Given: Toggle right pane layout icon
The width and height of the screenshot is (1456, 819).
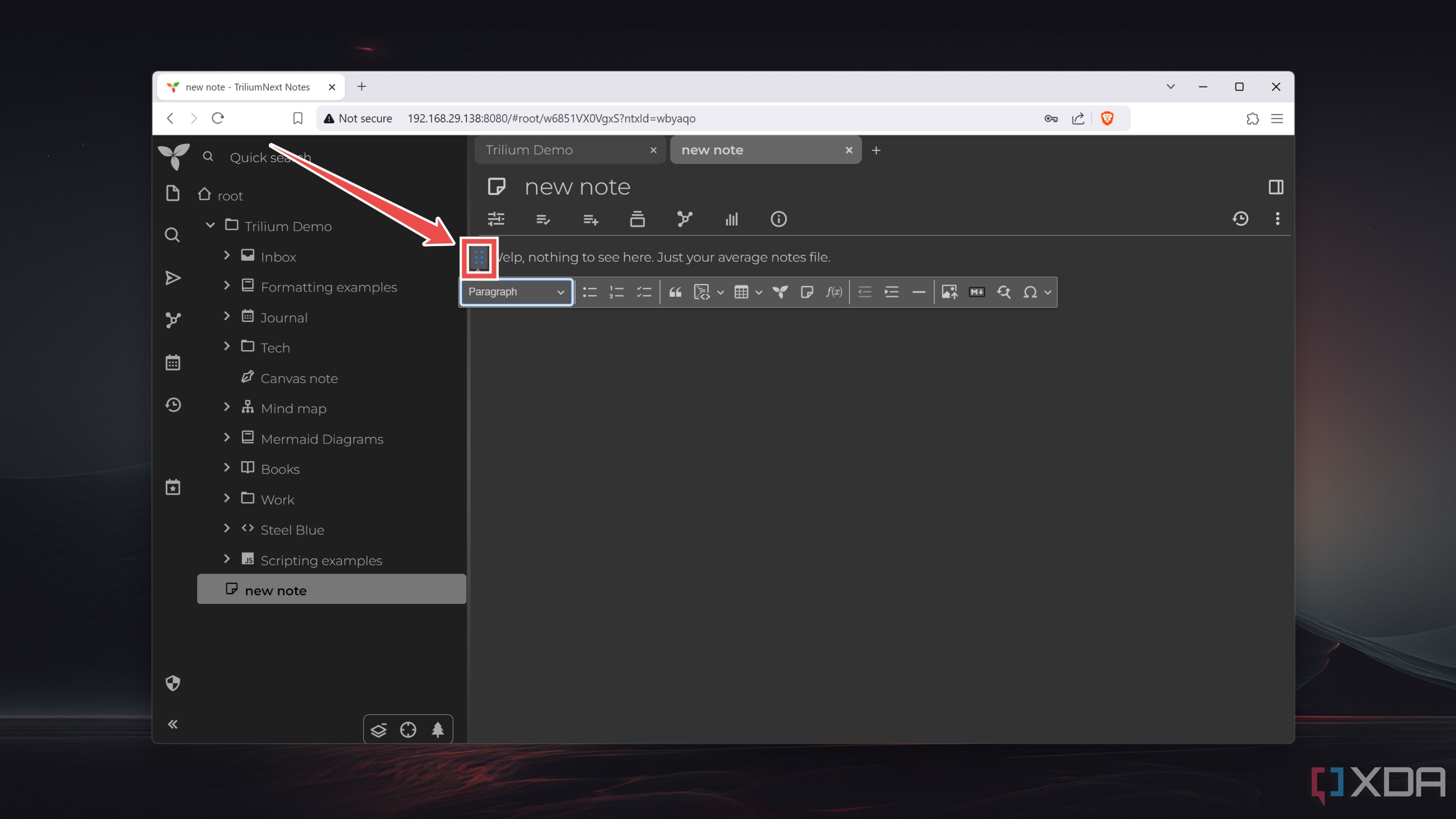Looking at the screenshot, I should pos(1276,187).
